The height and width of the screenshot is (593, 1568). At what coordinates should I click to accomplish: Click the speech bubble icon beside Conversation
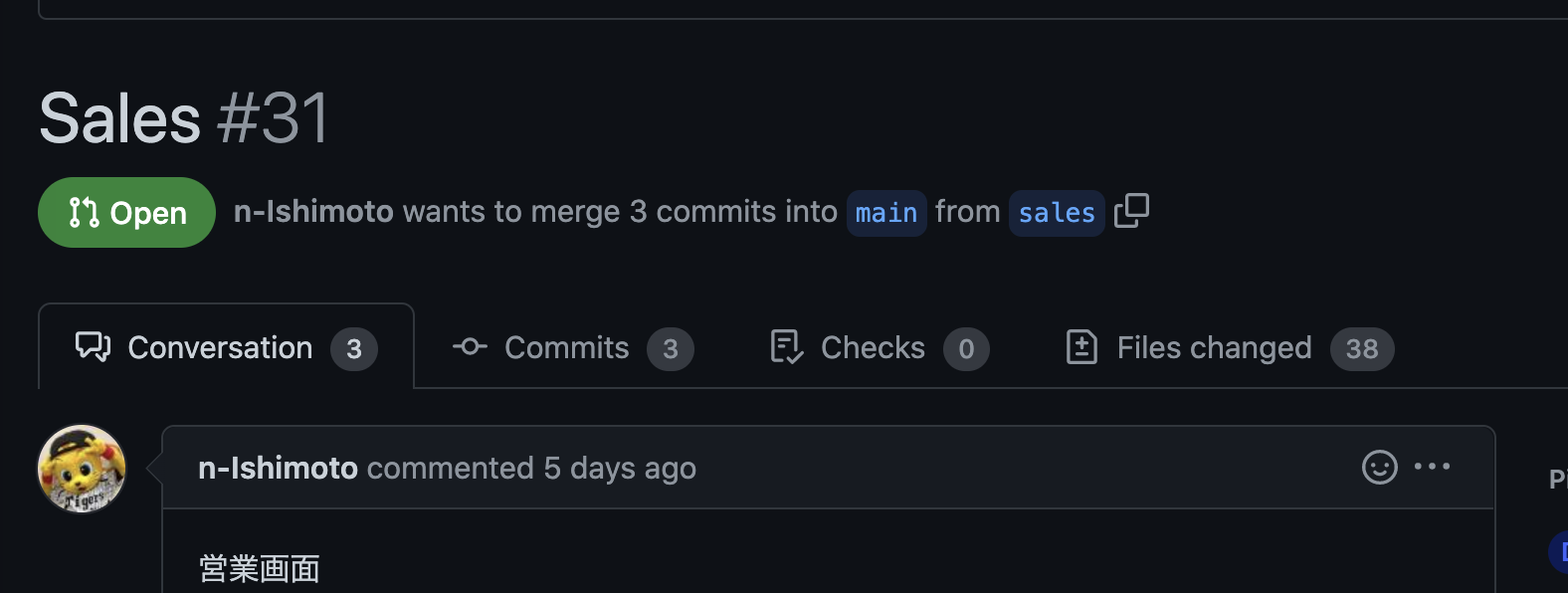[x=94, y=347]
